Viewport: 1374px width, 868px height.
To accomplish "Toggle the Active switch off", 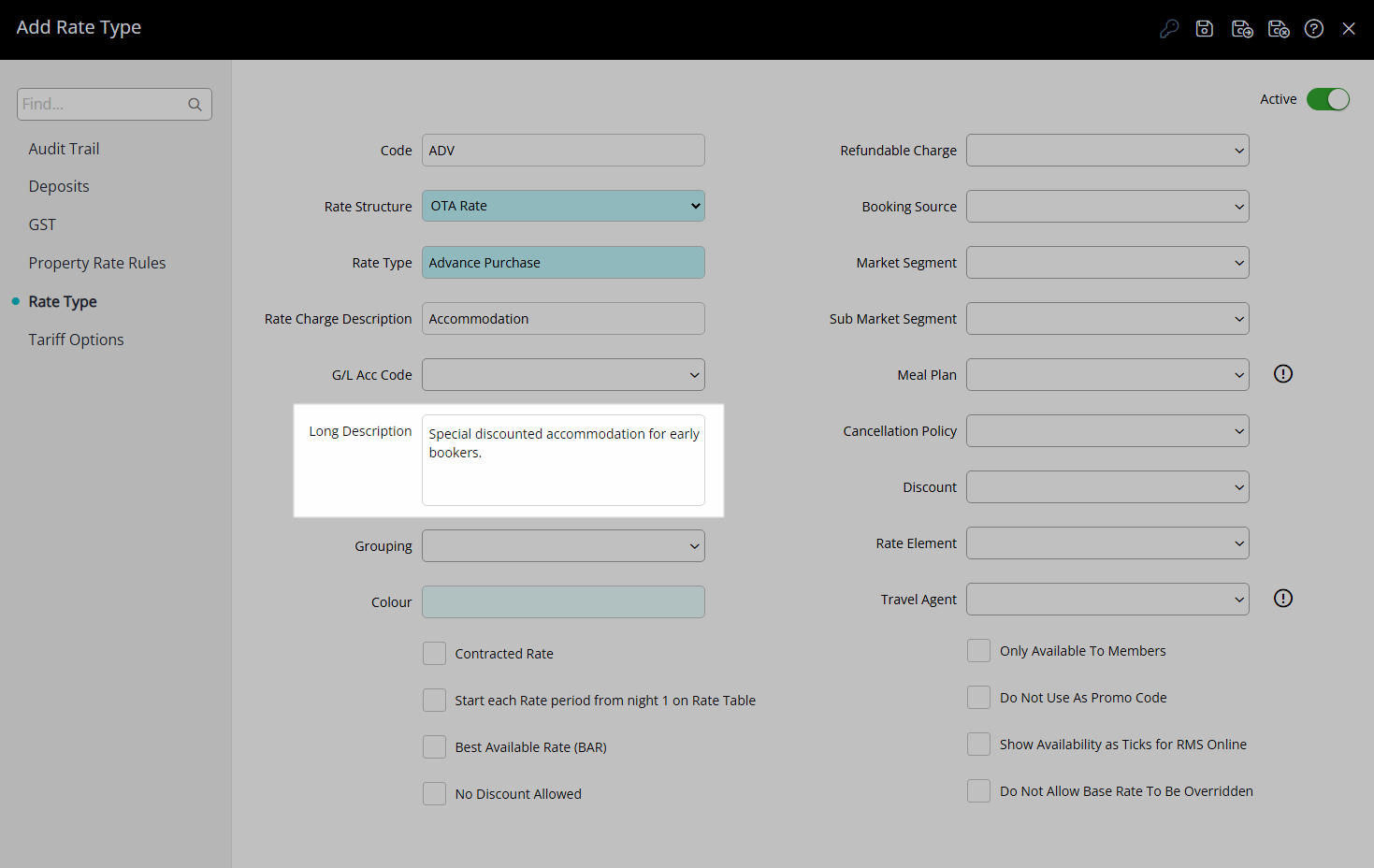I will click(x=1328, y=99).
